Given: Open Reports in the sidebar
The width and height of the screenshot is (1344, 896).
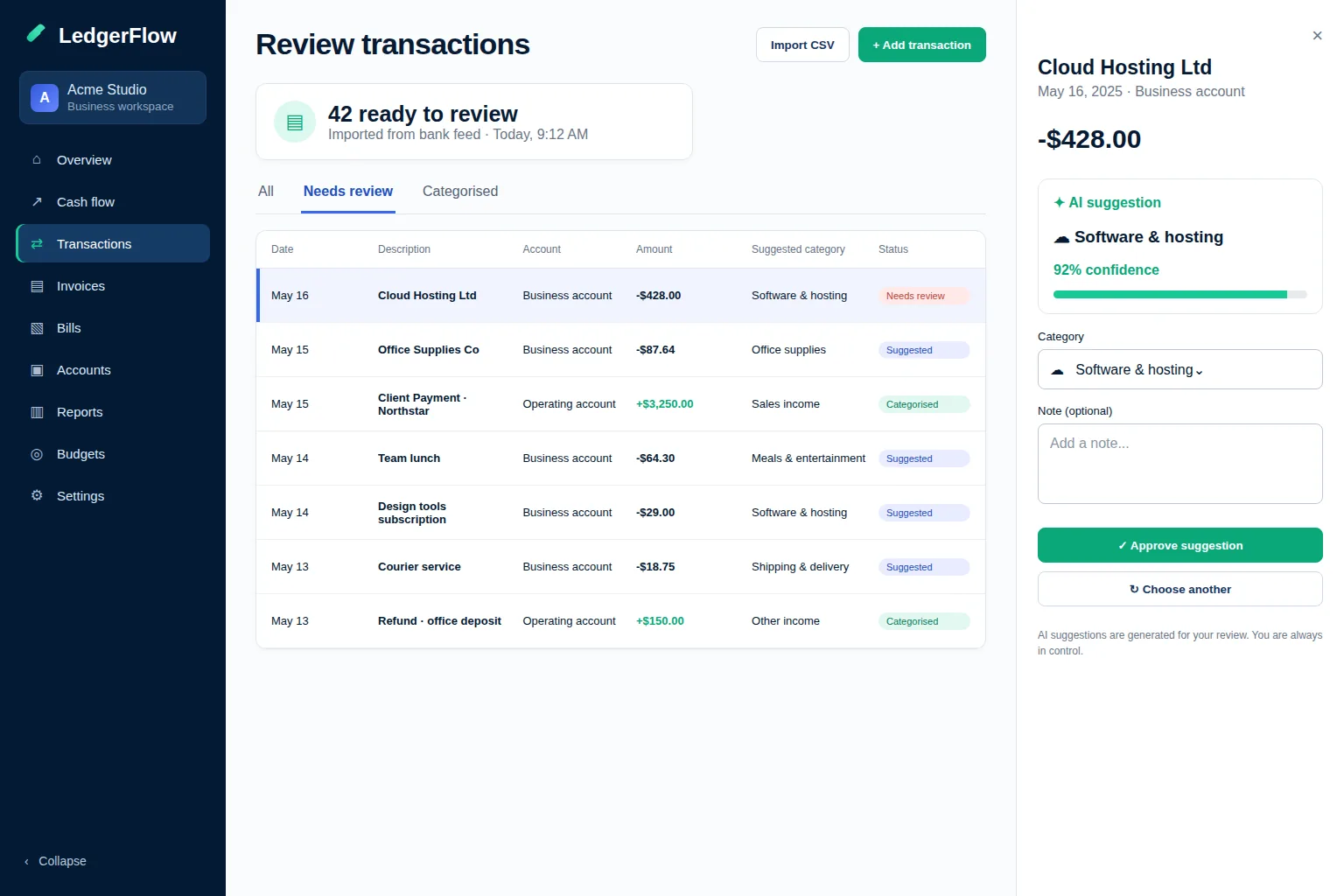Looking at the screenshot, I should [113, 412].
